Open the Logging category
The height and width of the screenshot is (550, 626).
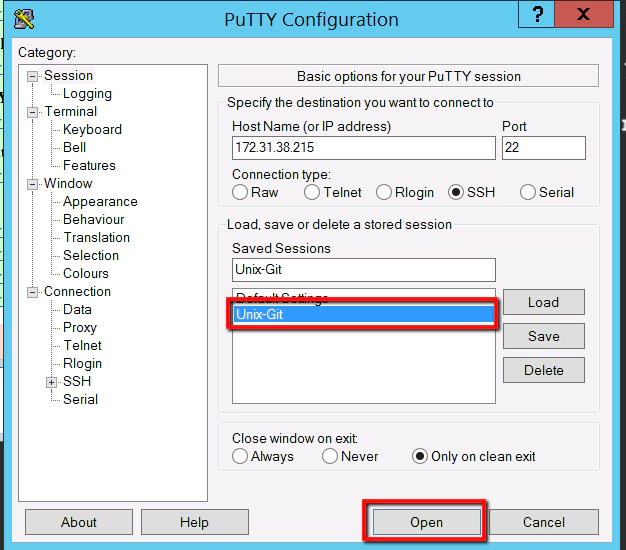click(x=87, y=93)
